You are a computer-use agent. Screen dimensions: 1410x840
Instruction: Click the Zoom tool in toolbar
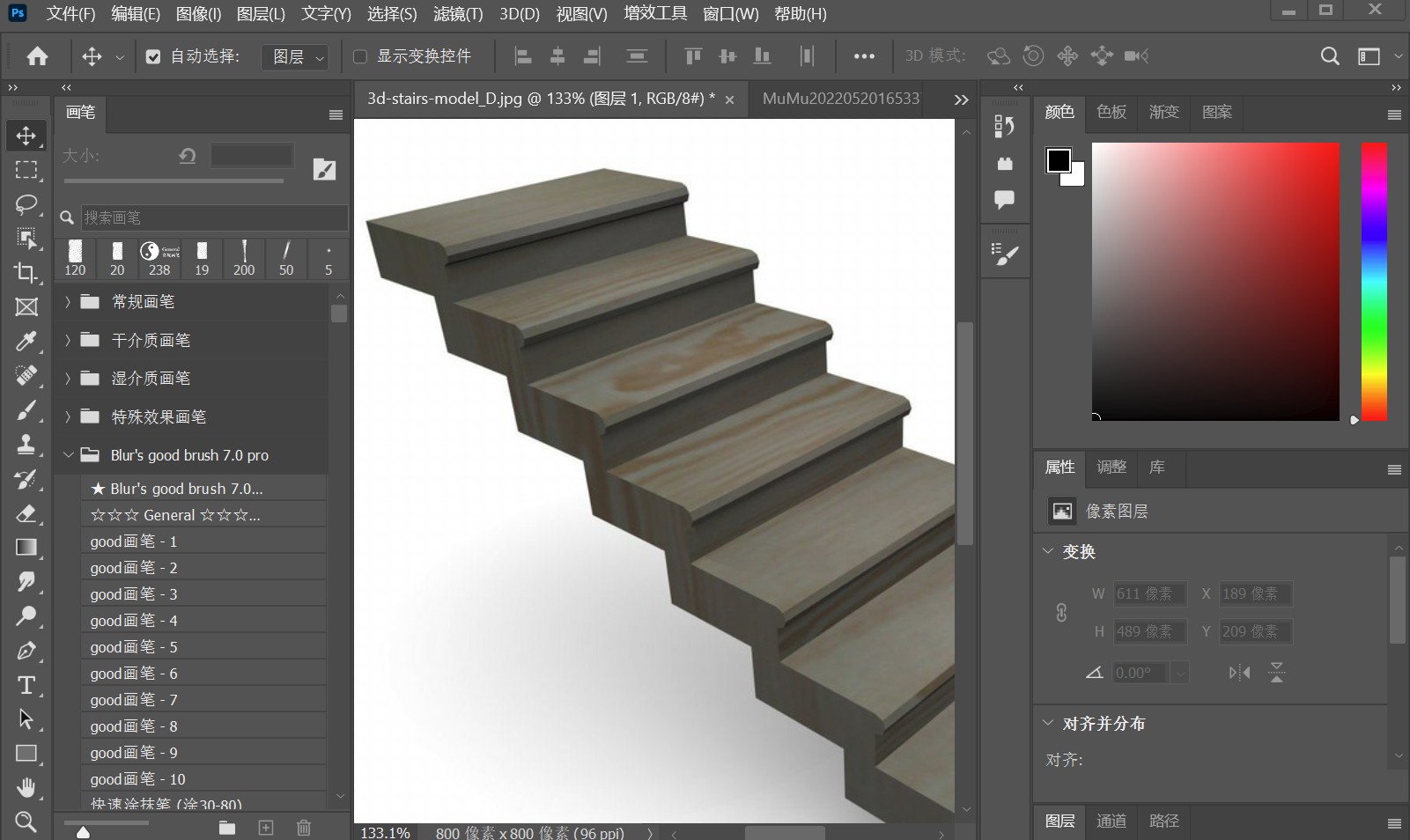[26, 822]
